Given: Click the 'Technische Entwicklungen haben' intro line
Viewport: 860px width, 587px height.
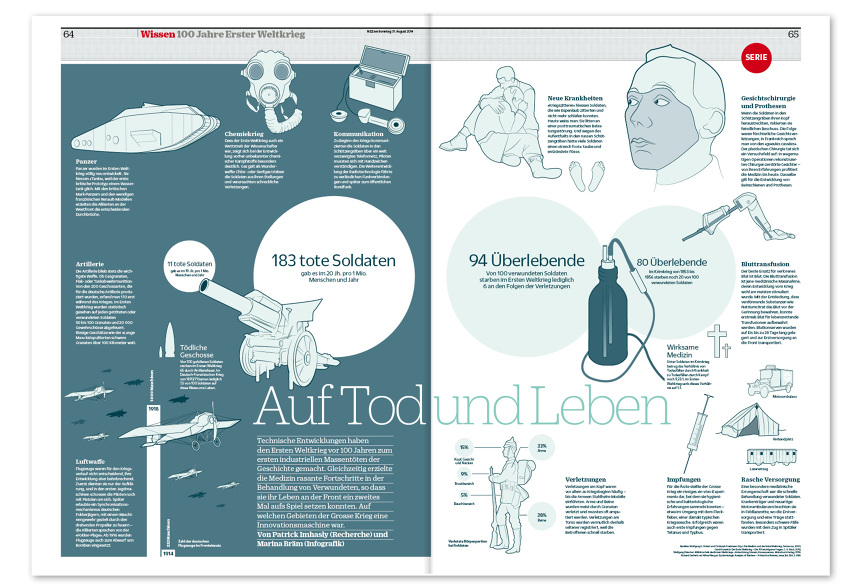Looking at the screenshot, I should coord(313,441).
